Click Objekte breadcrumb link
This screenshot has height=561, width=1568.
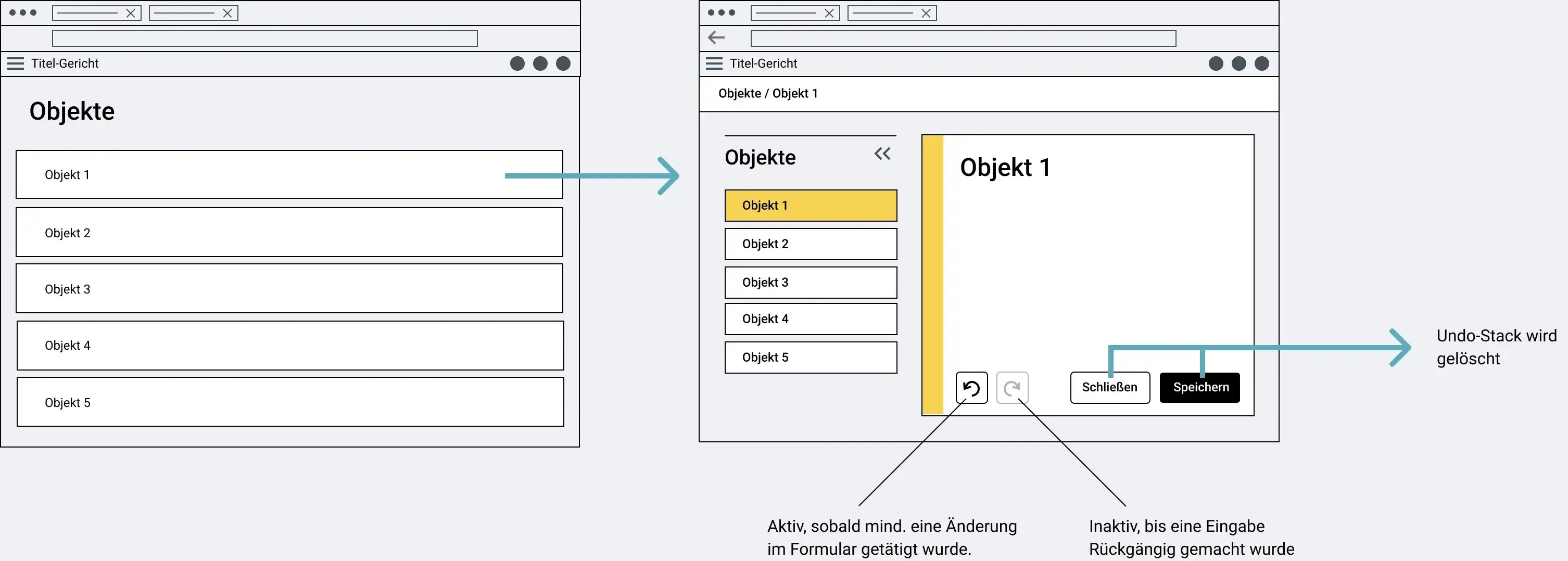tap(740, 94)
